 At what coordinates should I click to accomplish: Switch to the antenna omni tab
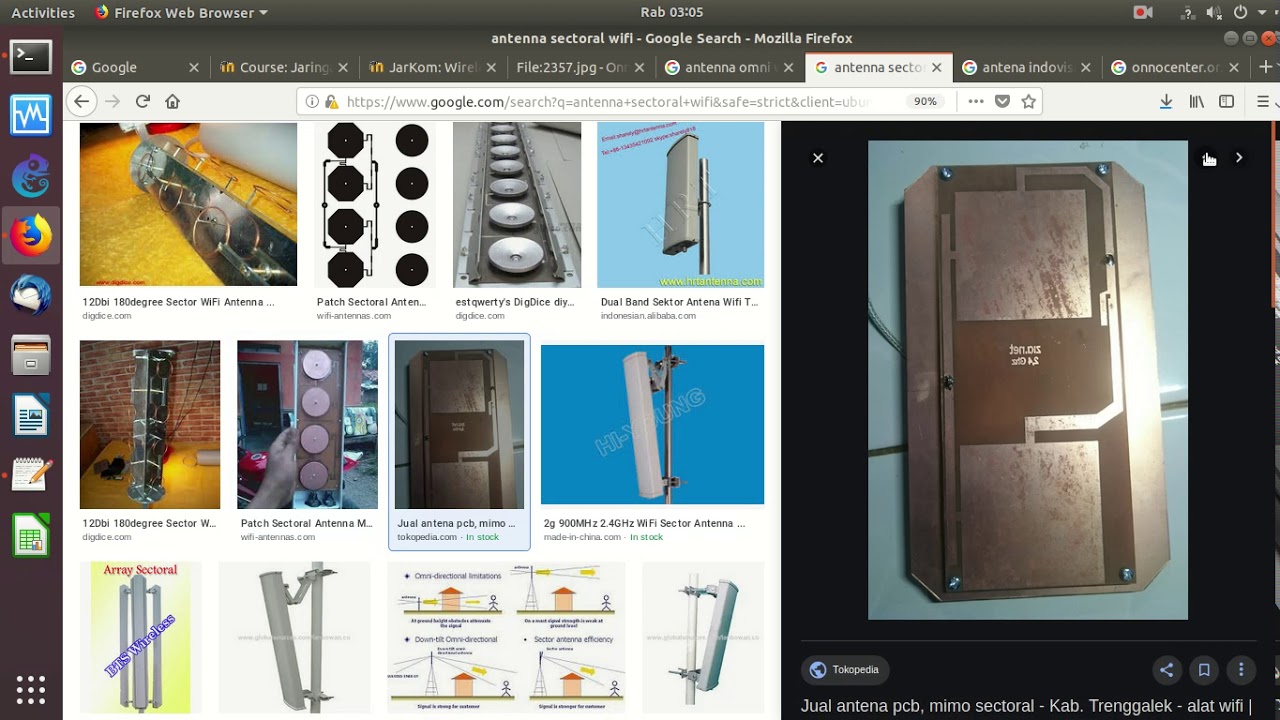point(730,67)
